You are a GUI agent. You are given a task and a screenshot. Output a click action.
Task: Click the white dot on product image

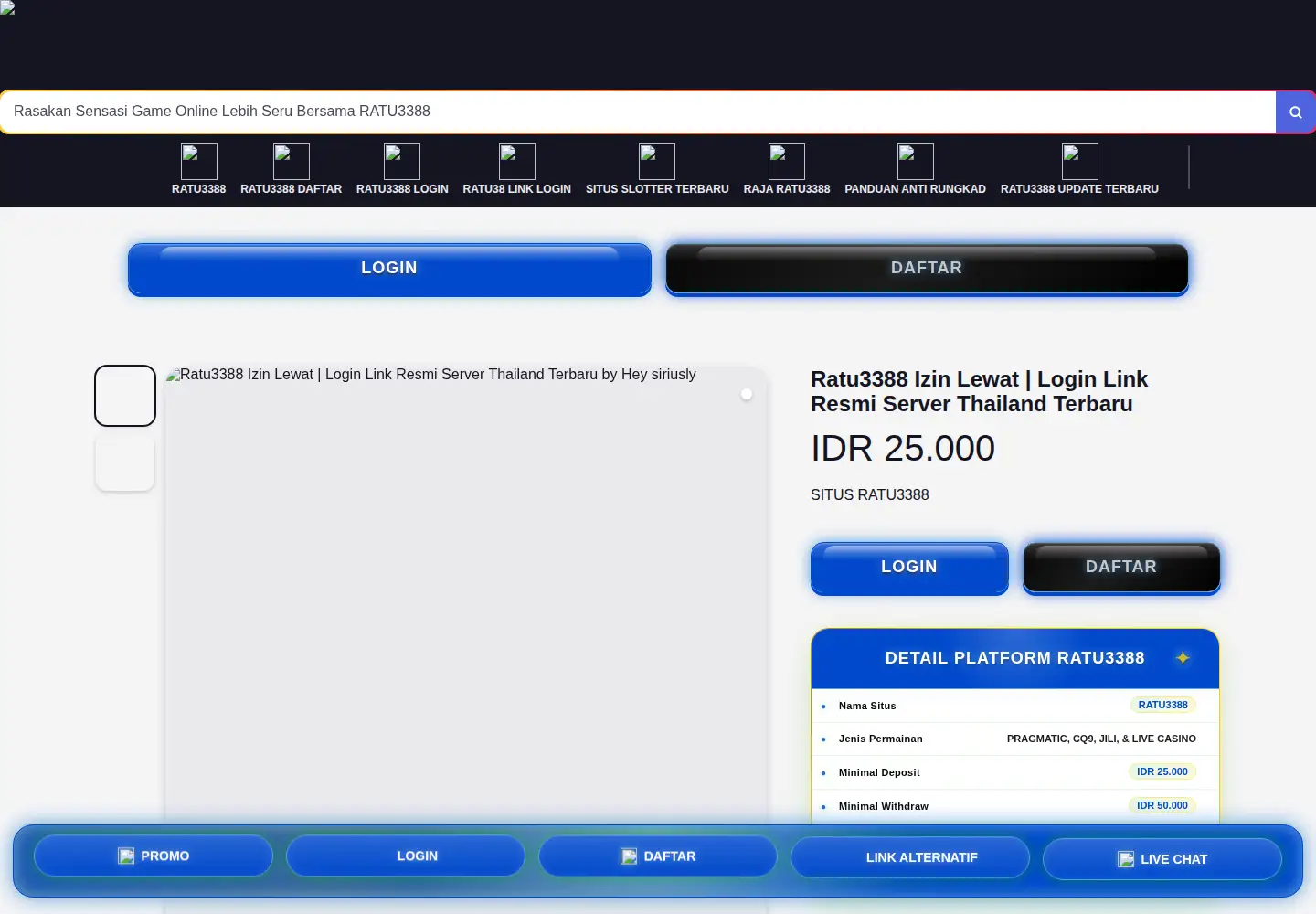[x=747, y=394]
